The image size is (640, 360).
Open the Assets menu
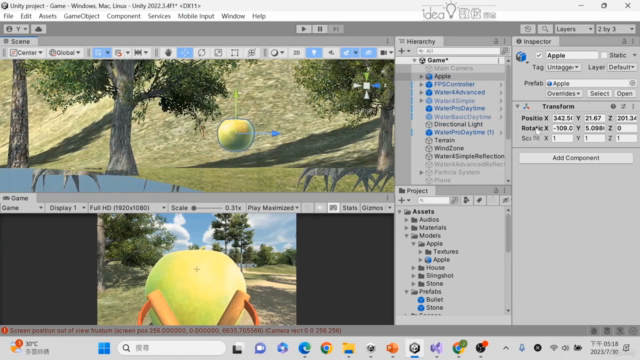(47, 16)
